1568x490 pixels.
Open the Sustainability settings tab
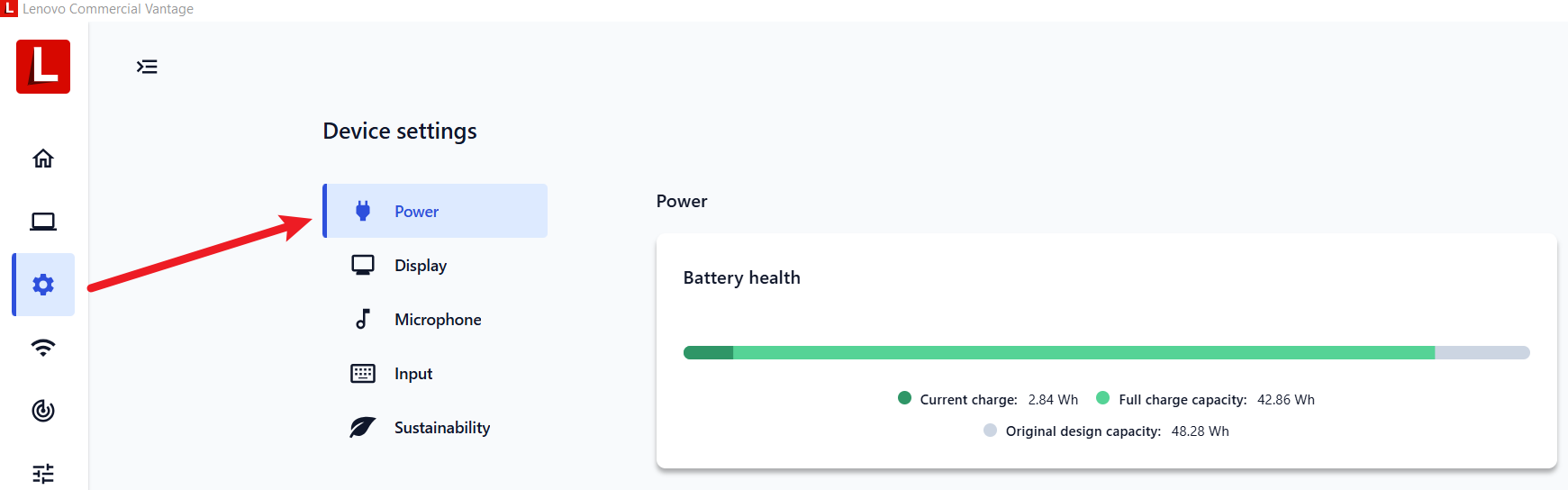(442, 428)
